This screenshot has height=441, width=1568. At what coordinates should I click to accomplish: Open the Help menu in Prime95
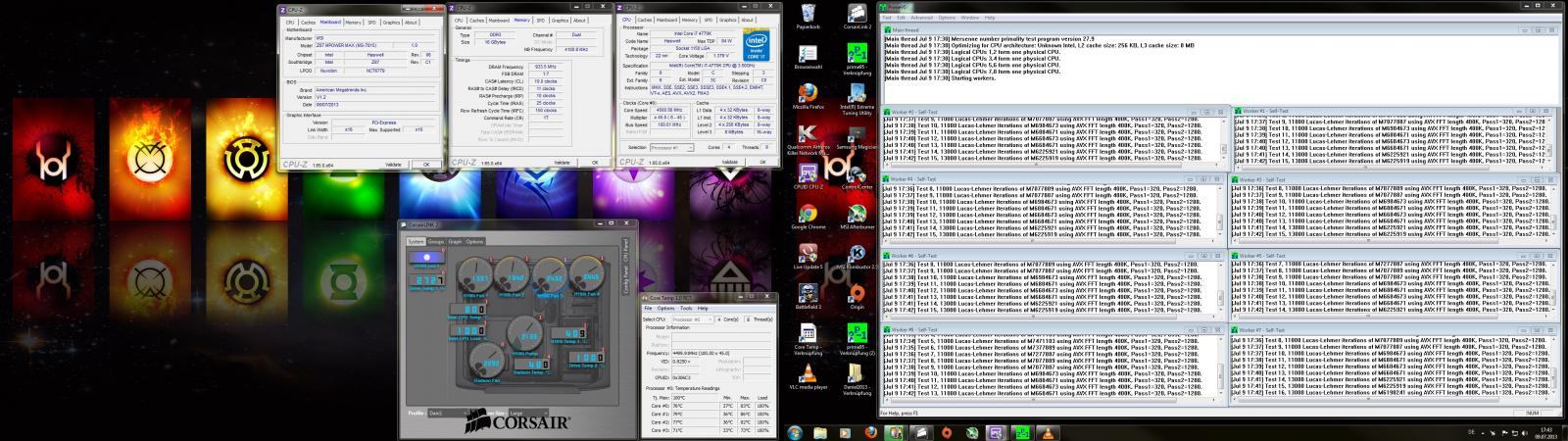[x=990, y=18]
